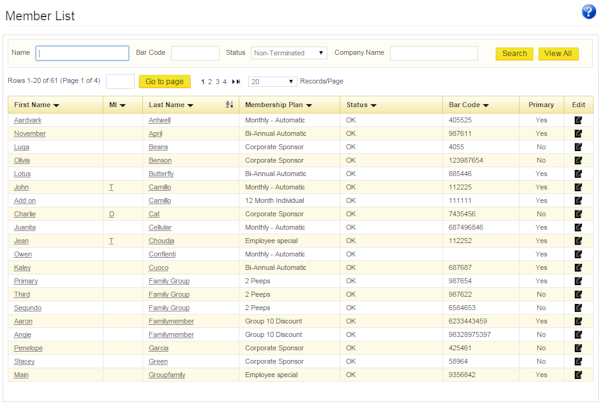The image size is (600, 404).
Task: Click the Primary column header
Action: point(541,105)
